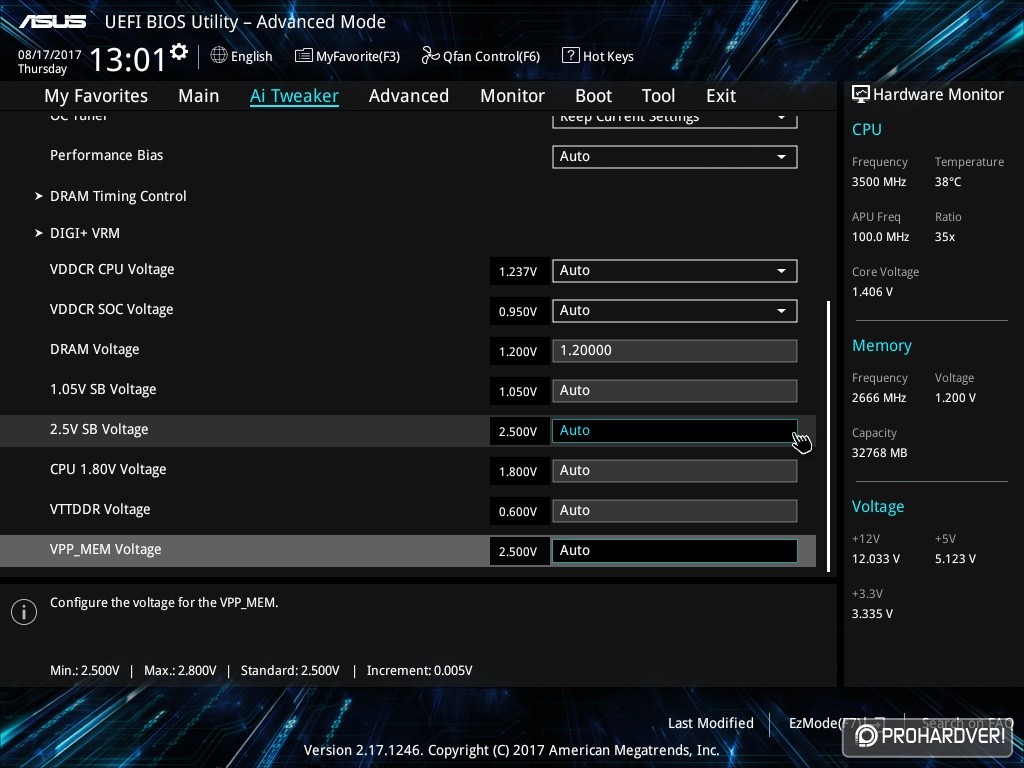Click Last Modified button

pyautogui.click(x=711, y=723)
